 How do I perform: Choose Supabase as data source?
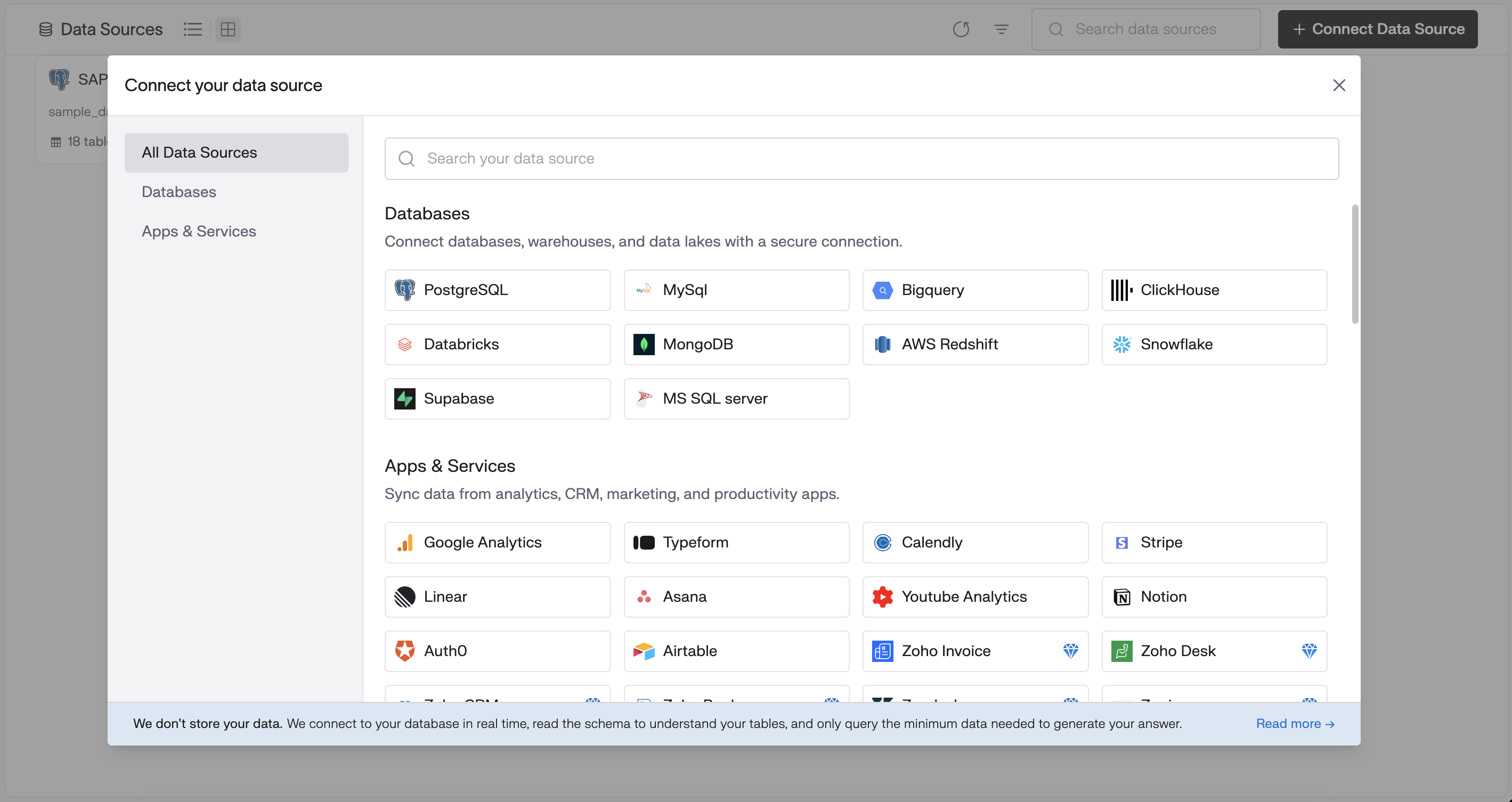pos(497,399)
